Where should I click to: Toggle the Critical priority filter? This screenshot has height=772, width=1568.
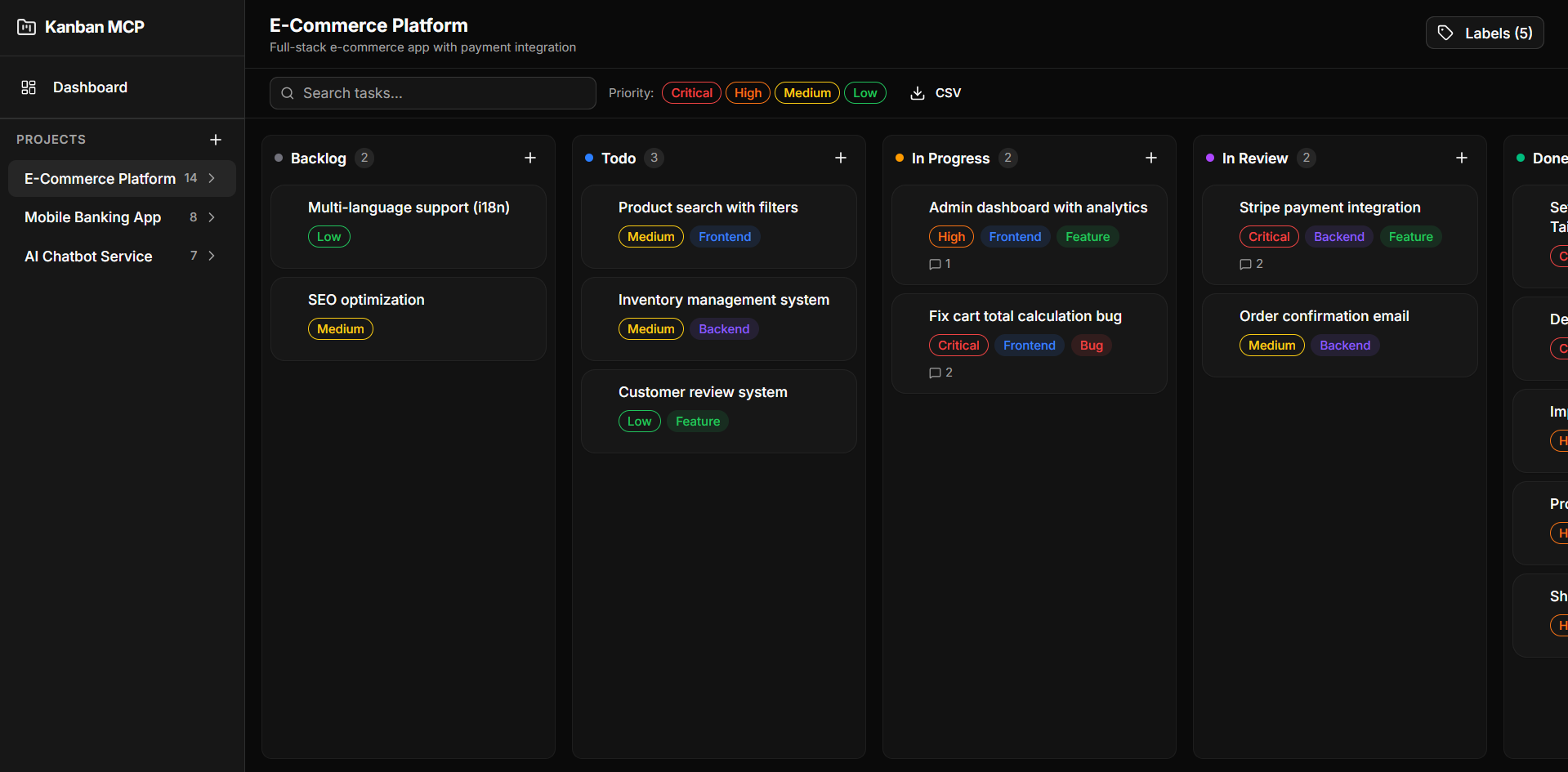[690, 92]
